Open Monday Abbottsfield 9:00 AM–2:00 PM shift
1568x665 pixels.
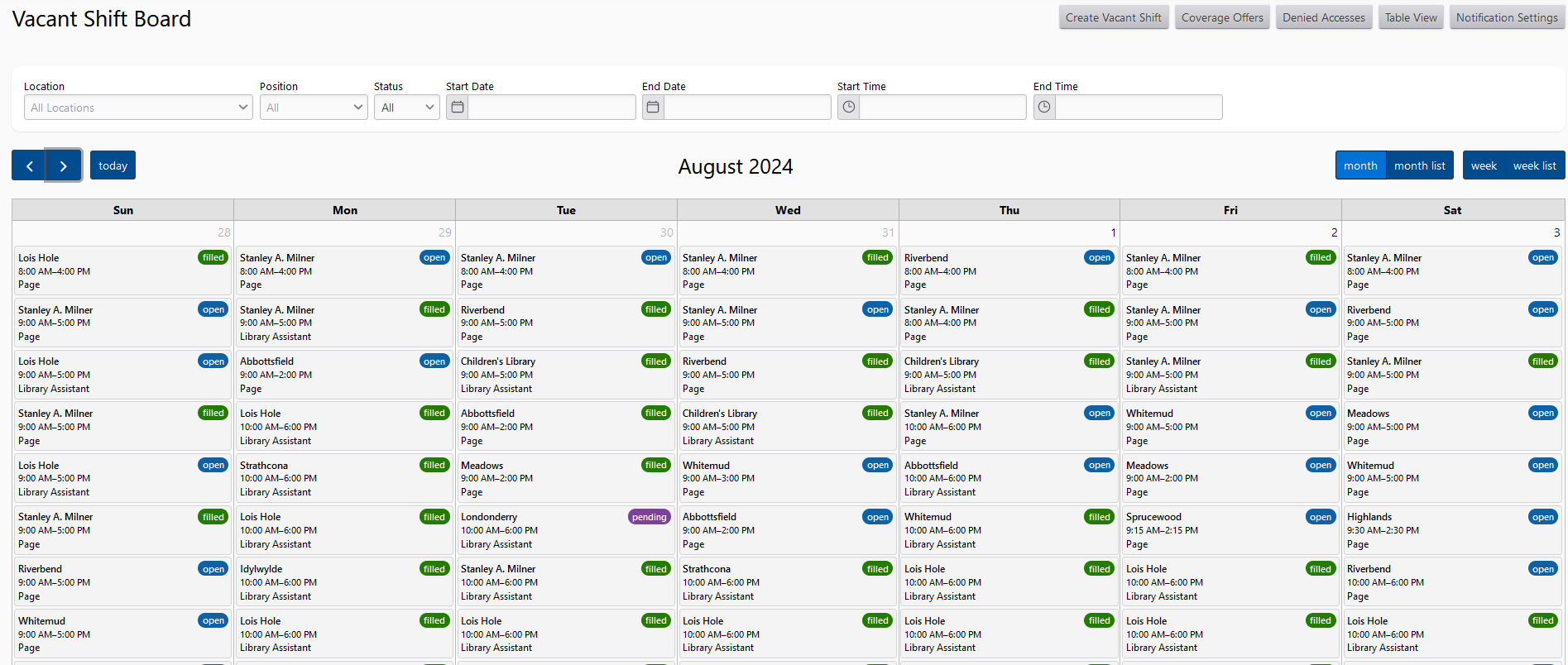pyautogui.click(x=344, y=375)
